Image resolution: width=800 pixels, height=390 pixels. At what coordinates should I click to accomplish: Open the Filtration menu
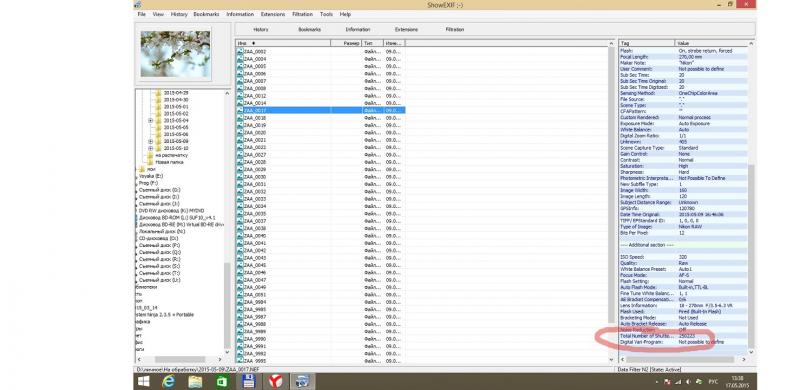[x=302, y=14]
